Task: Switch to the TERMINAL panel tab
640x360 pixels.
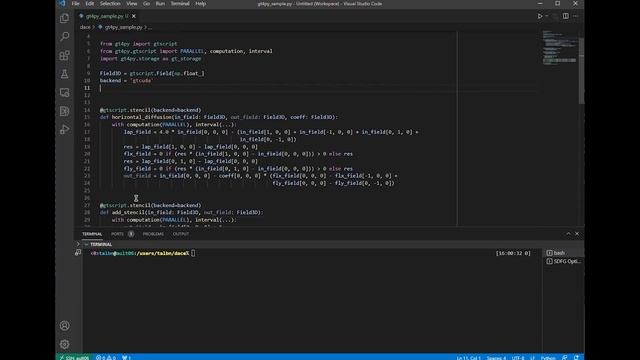Action: point(92,234)
